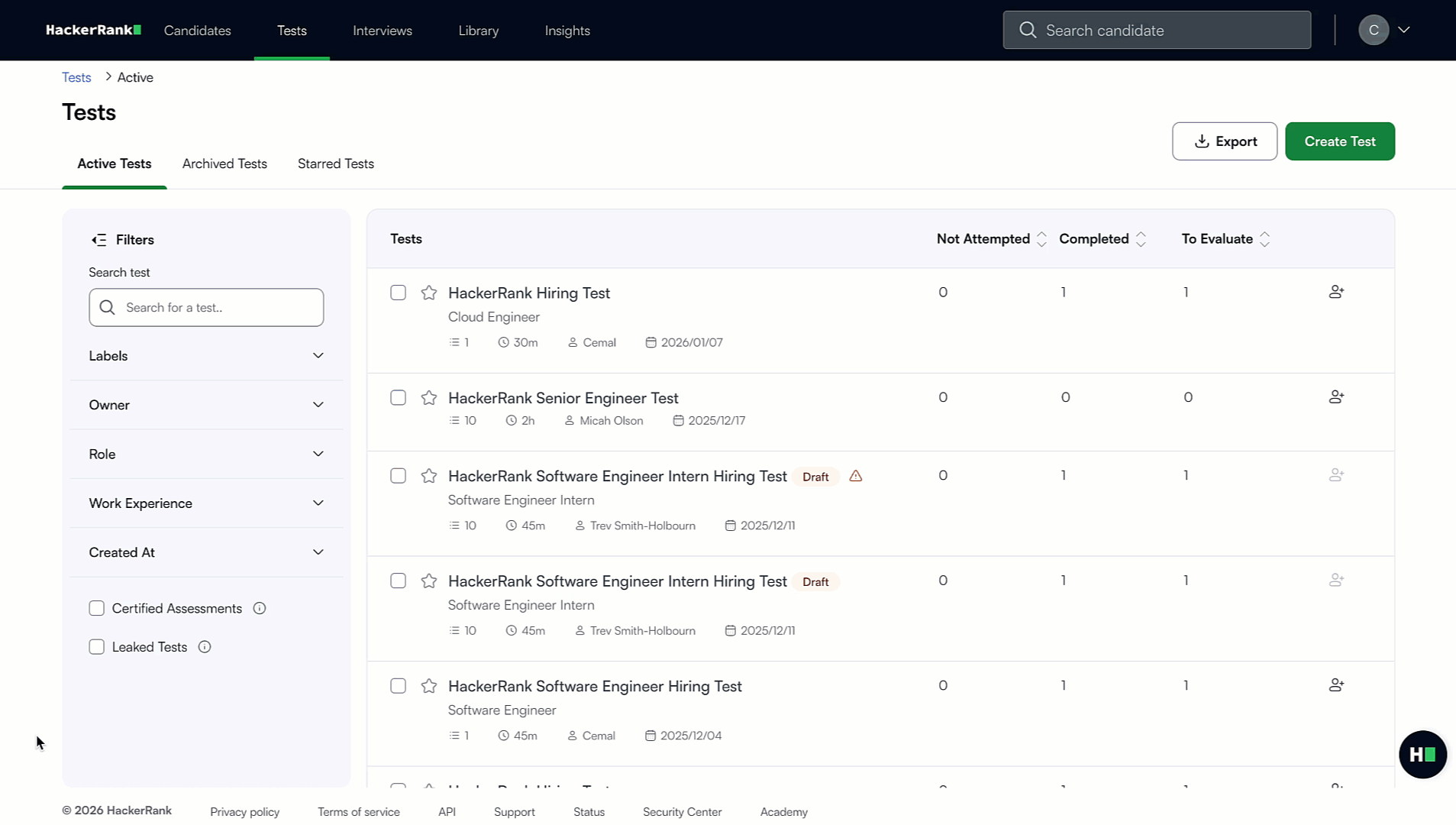Viewport: 1456px width, 825px height.
Task: Open the Privacy policy link
Action: (244, 811)
